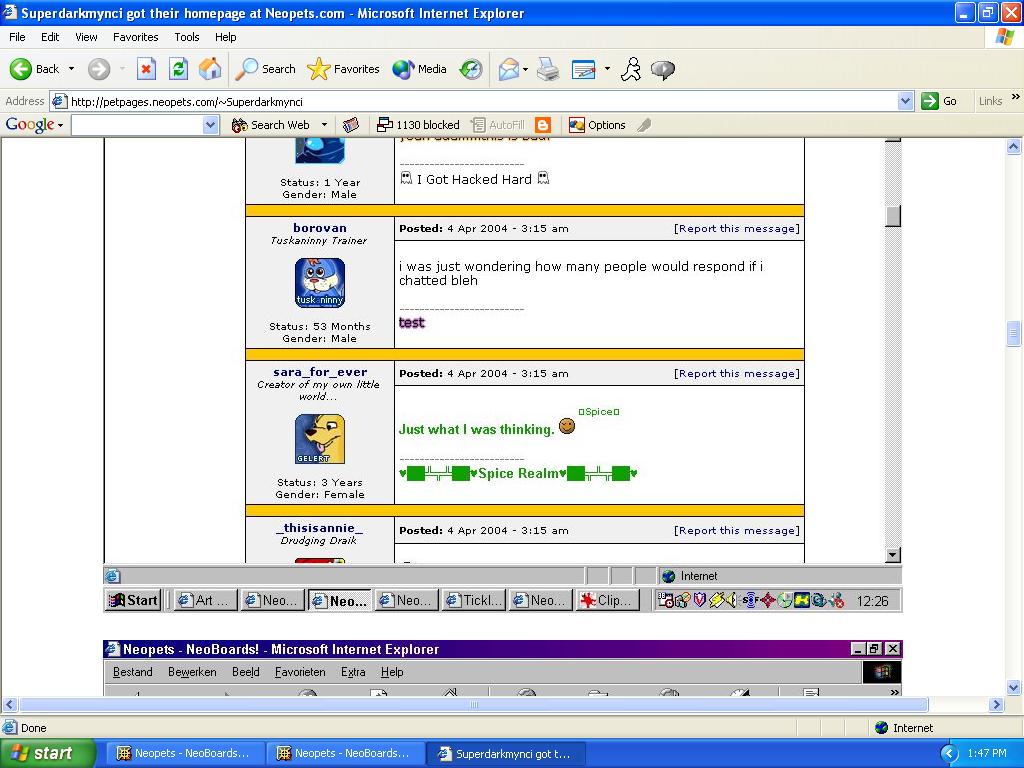Screen dimensions: 1024x768
Task: Click the Mail envelope toolbar icon
Action: click(509, 69)
